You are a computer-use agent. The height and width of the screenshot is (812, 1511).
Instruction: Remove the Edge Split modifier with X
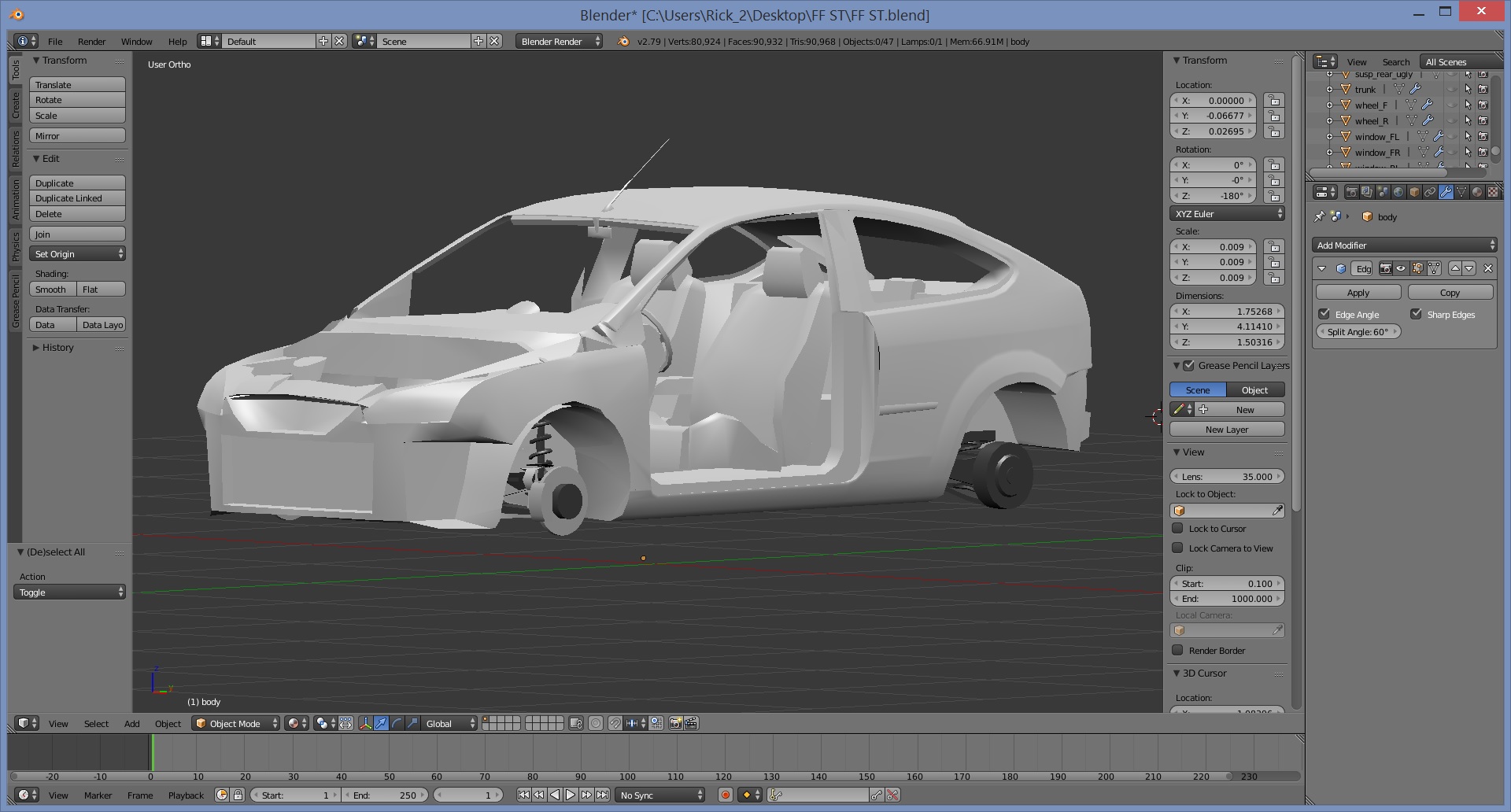tap(1488, 268)
